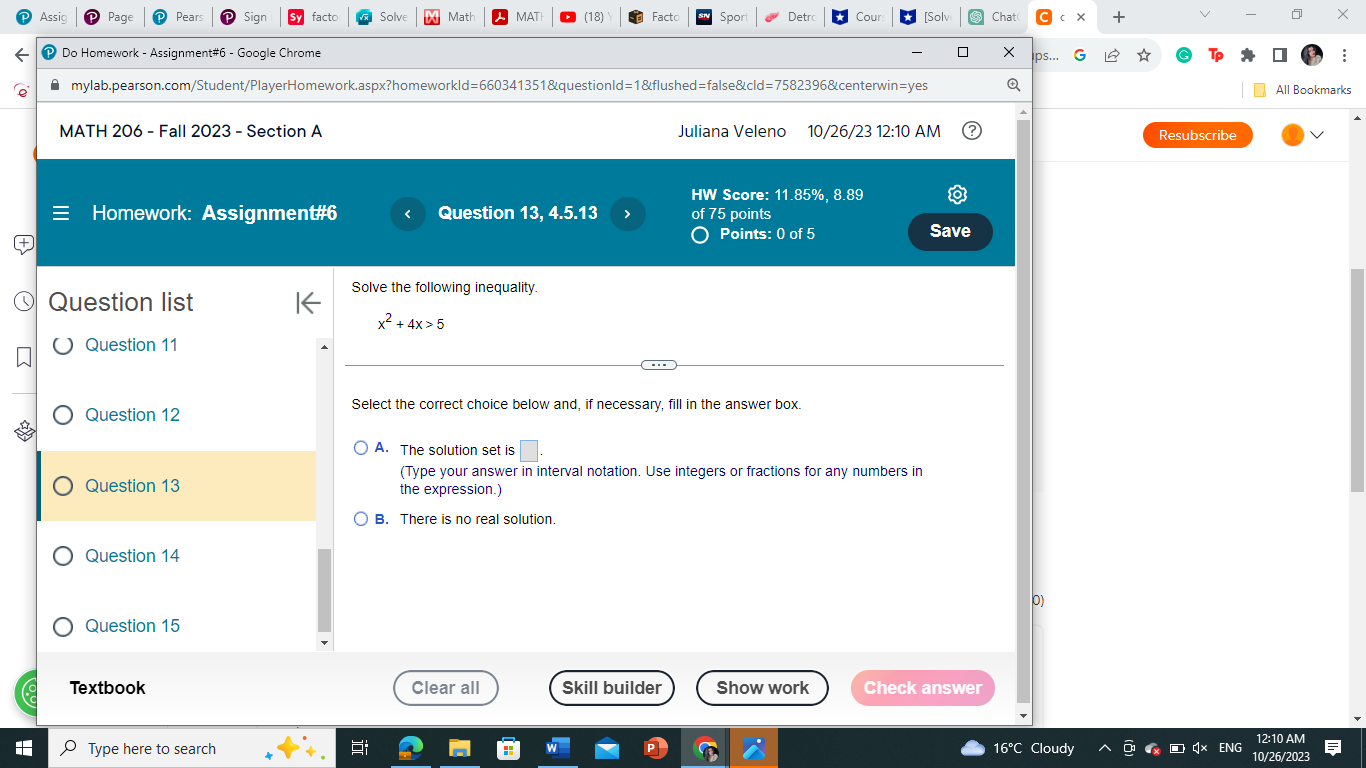Switch to the 'Chat' tab
The image size is (1366, 768).
coord(994,17)
